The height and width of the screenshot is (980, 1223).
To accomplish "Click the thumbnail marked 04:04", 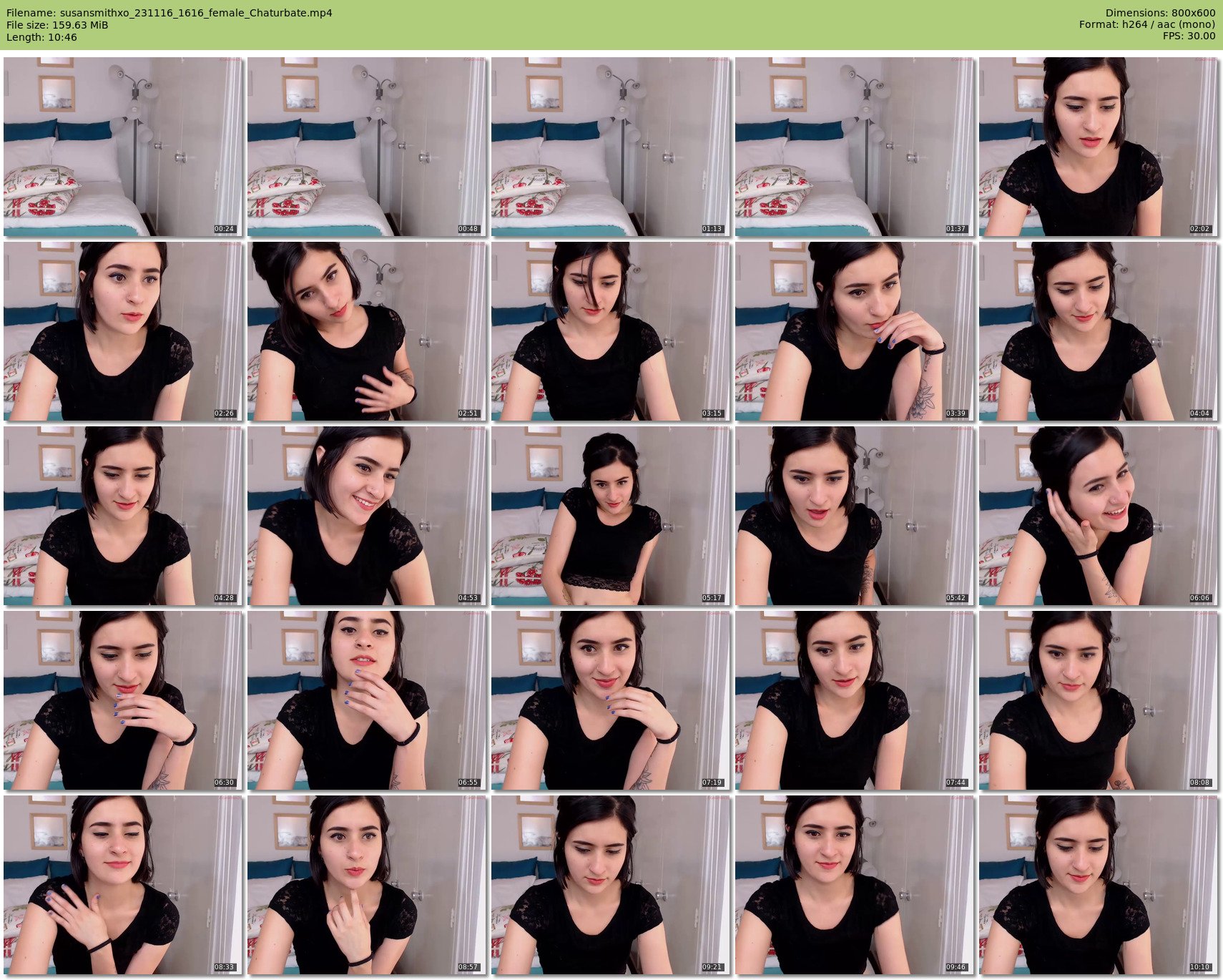I will tap(1099, 331).
